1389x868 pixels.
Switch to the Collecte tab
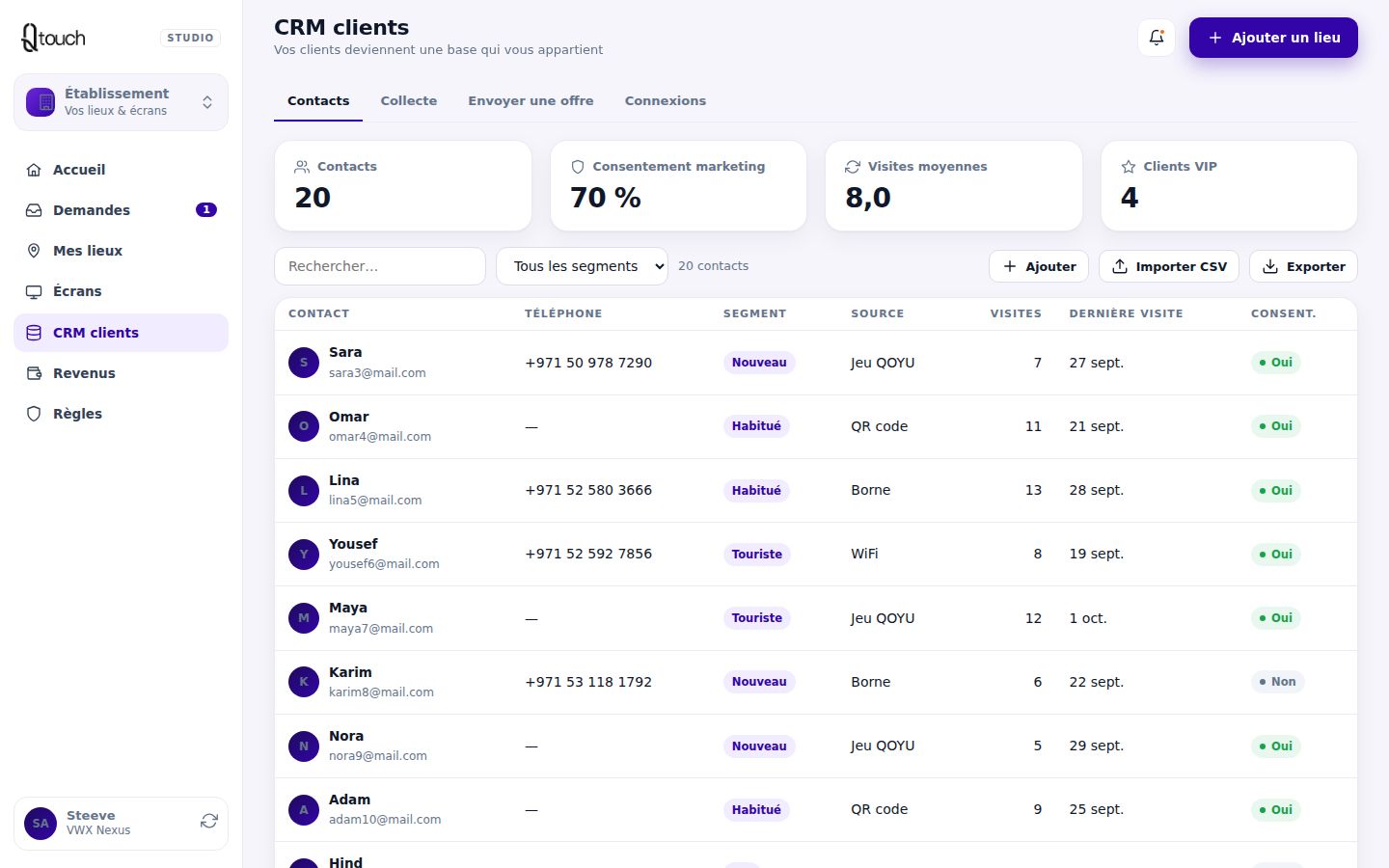coord(409,100)
